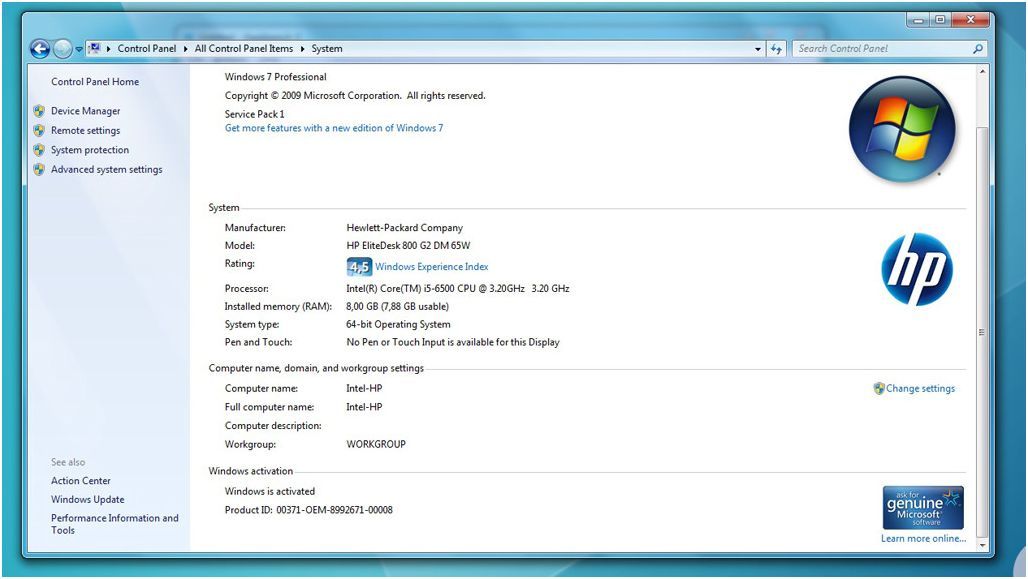This screenshot has width=1028, height=579.
Task: Open Device Manager from the sidebar
Action: click(88, 111)
